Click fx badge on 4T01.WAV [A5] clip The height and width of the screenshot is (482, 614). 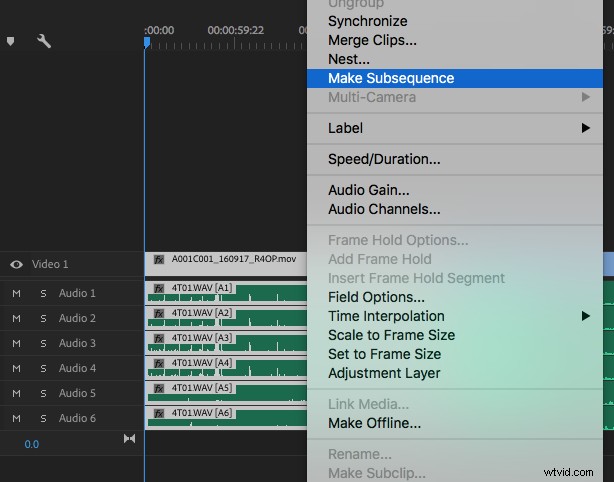[x=159, y=389]
